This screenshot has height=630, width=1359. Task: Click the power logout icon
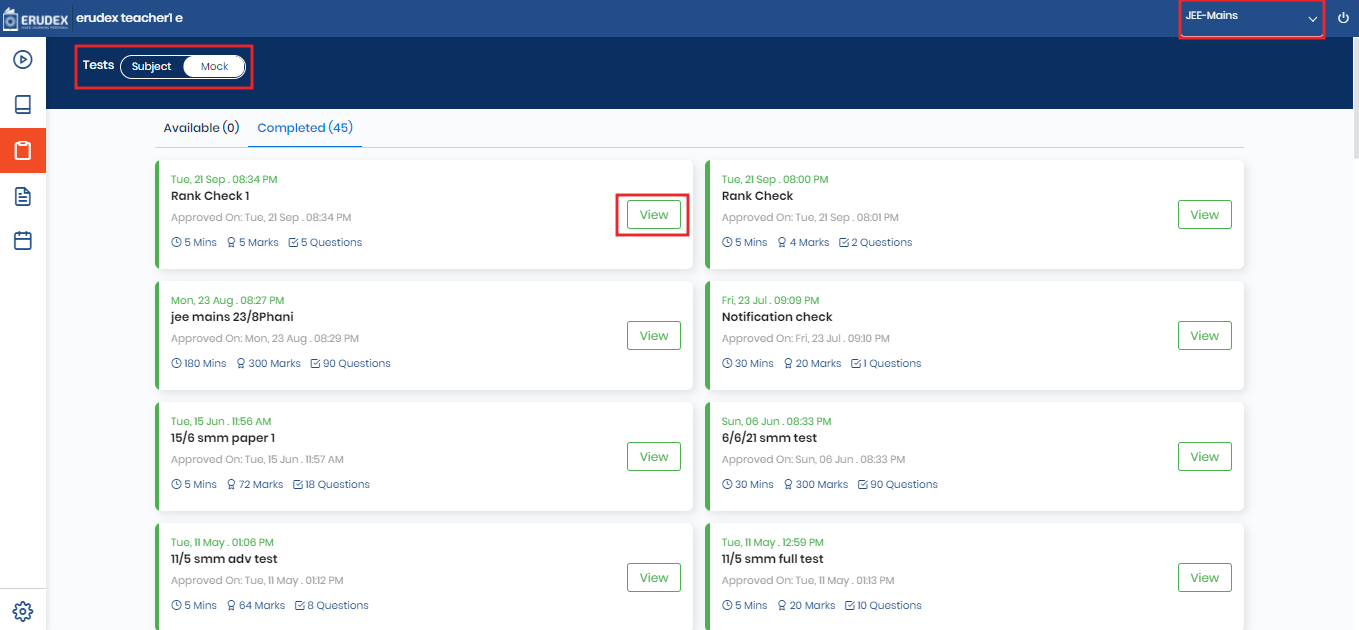coord(1343,18)
